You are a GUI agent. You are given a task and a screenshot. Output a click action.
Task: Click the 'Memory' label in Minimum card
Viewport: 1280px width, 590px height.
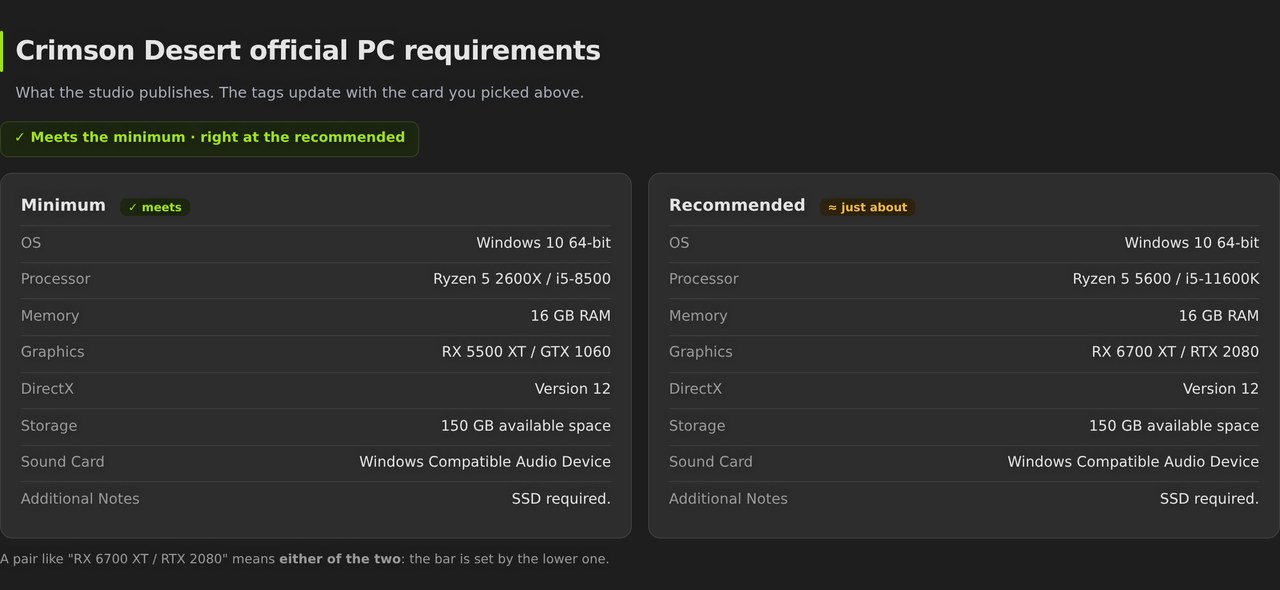tap(50, 316)
